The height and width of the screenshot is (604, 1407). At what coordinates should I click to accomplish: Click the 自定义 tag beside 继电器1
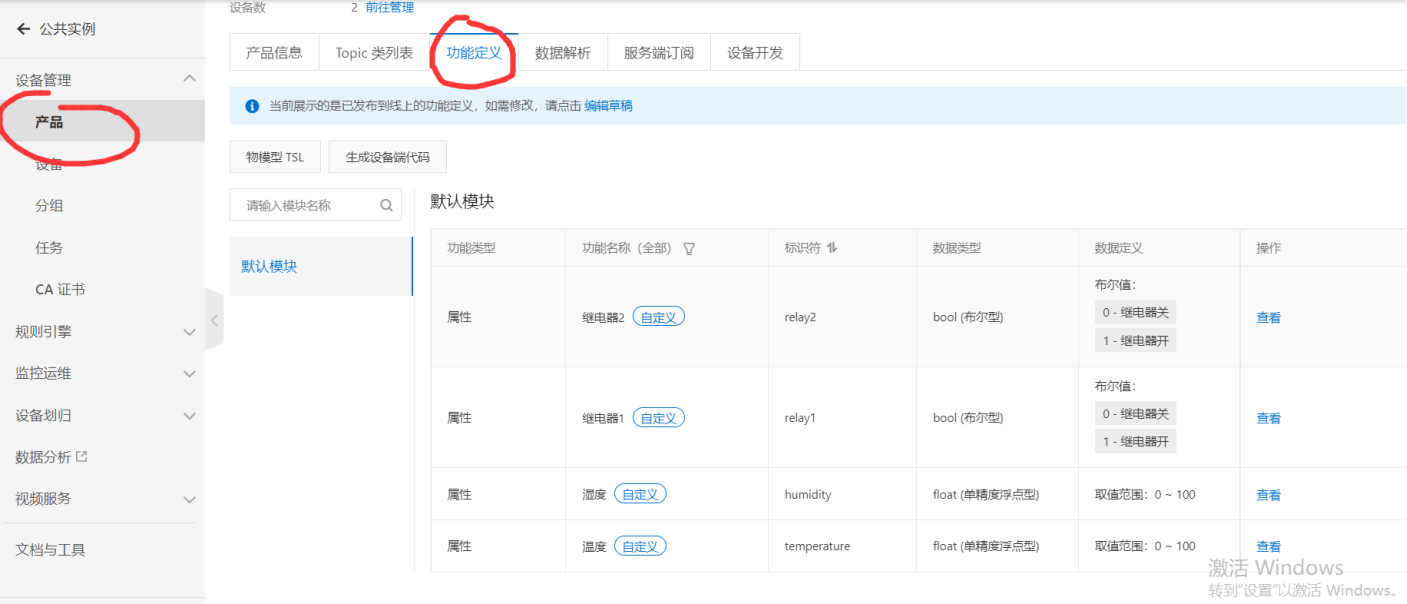[x=659, y=418]
